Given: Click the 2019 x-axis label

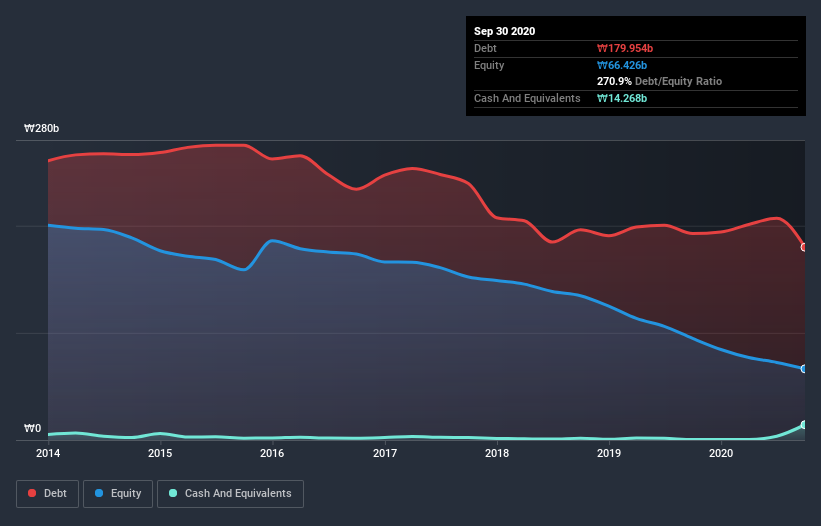Looking at the screenshot, I should [x=609, y=453].
